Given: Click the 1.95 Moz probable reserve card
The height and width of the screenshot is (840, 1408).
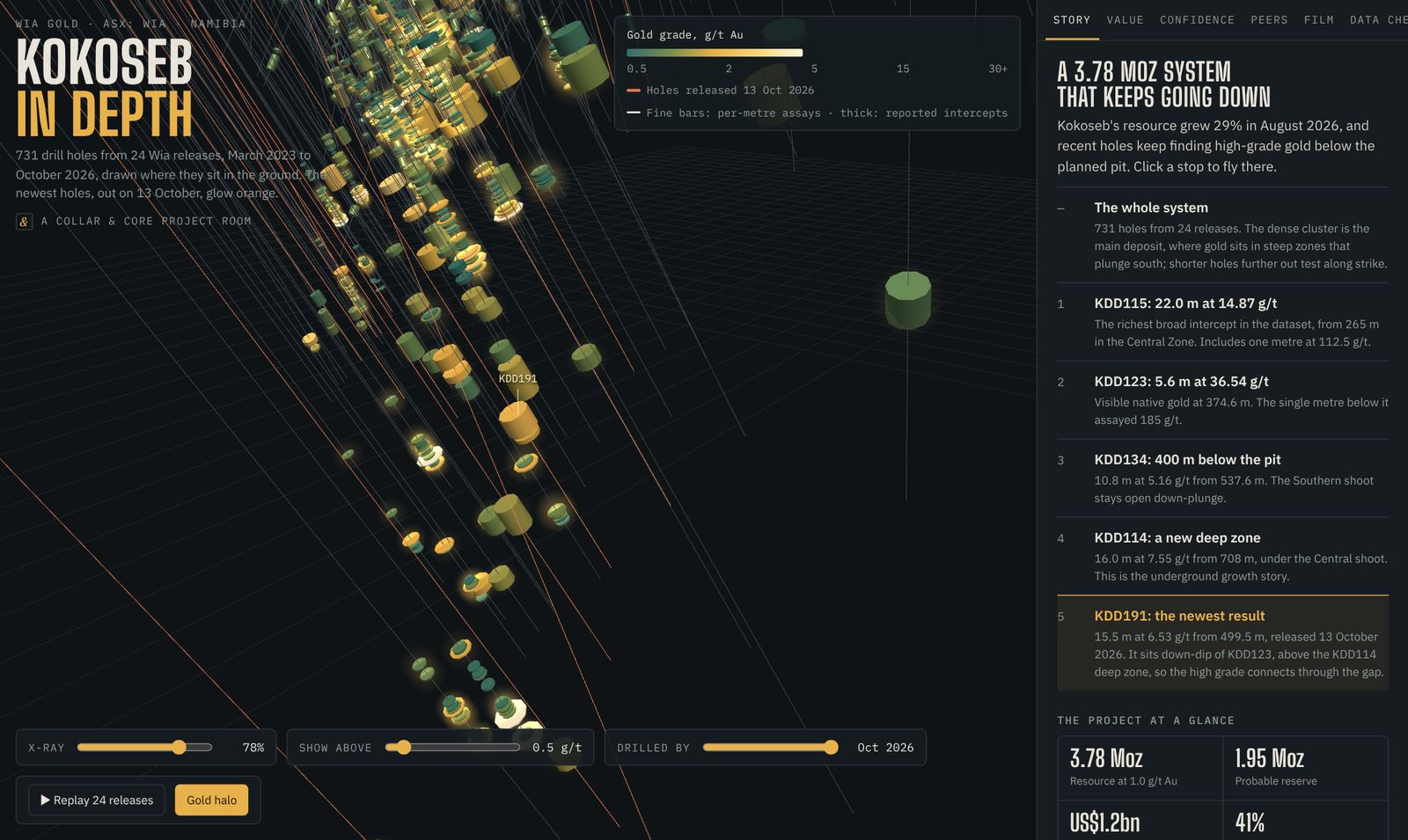Looking at the screenshot, I should [x=1305, y=768].
